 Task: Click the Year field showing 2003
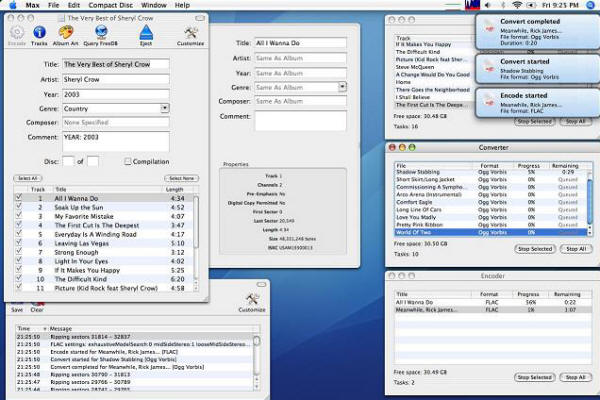(116, 94)
